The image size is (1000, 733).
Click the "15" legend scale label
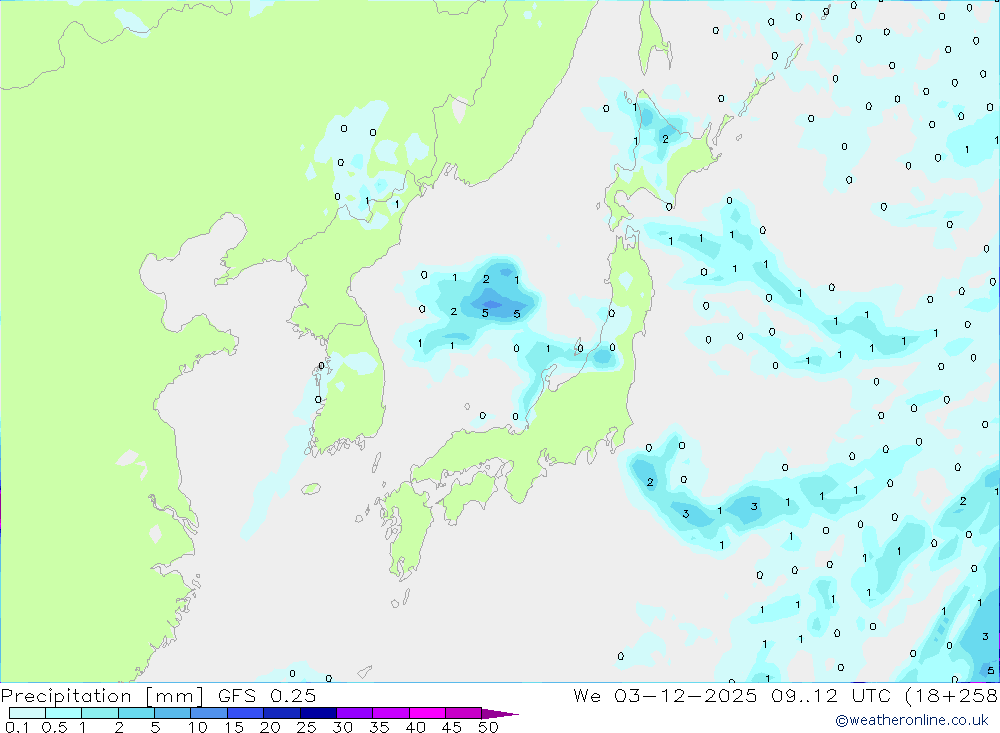[234, 727]
